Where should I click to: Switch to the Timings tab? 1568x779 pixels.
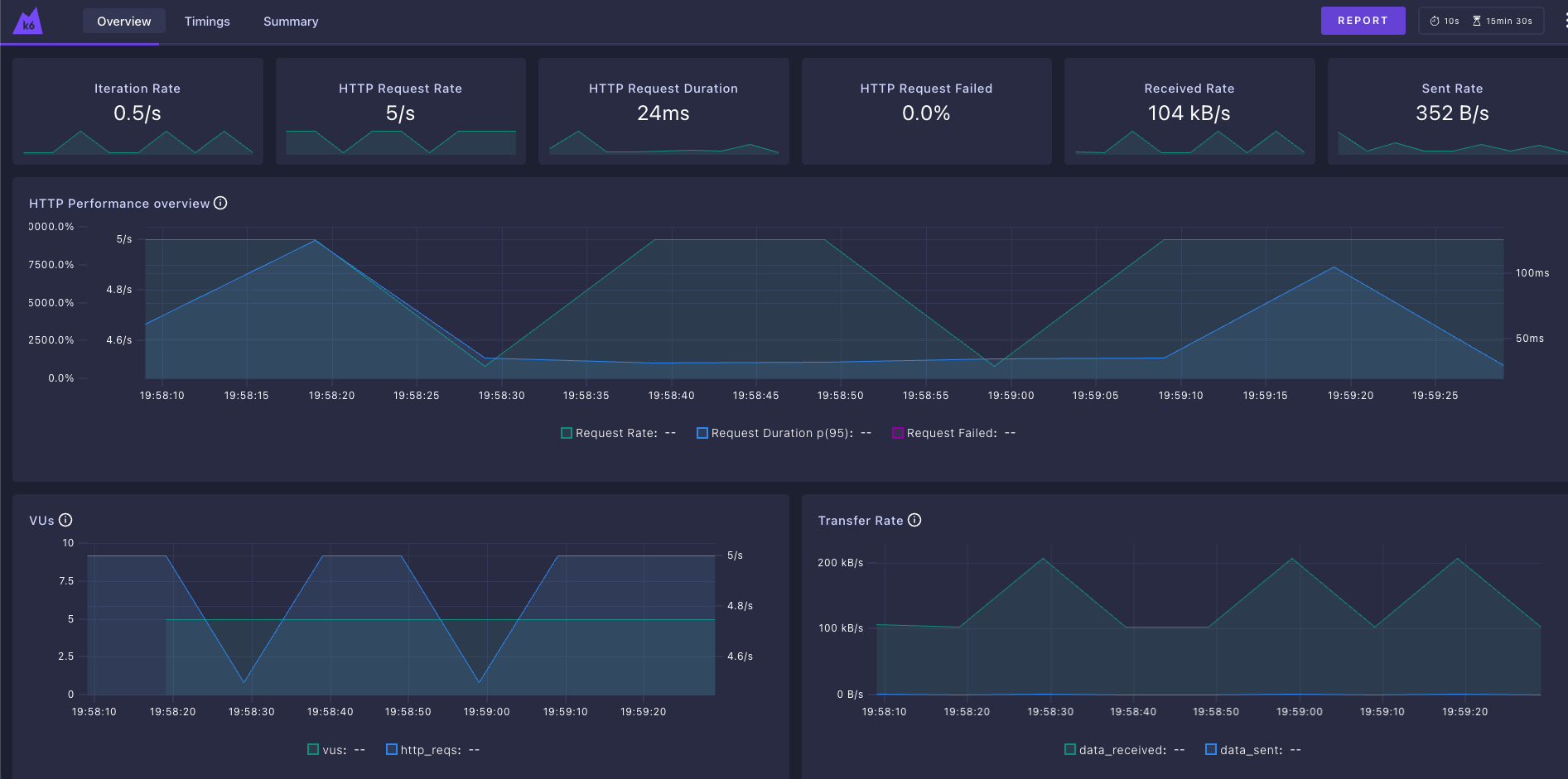(x=207, y=21)
